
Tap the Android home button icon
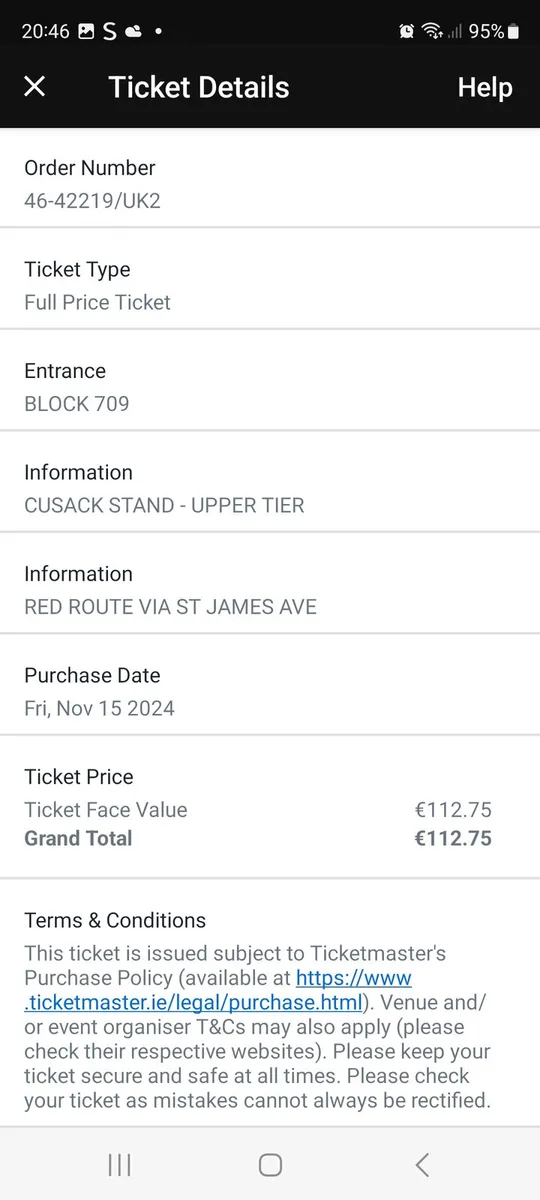270,1164
